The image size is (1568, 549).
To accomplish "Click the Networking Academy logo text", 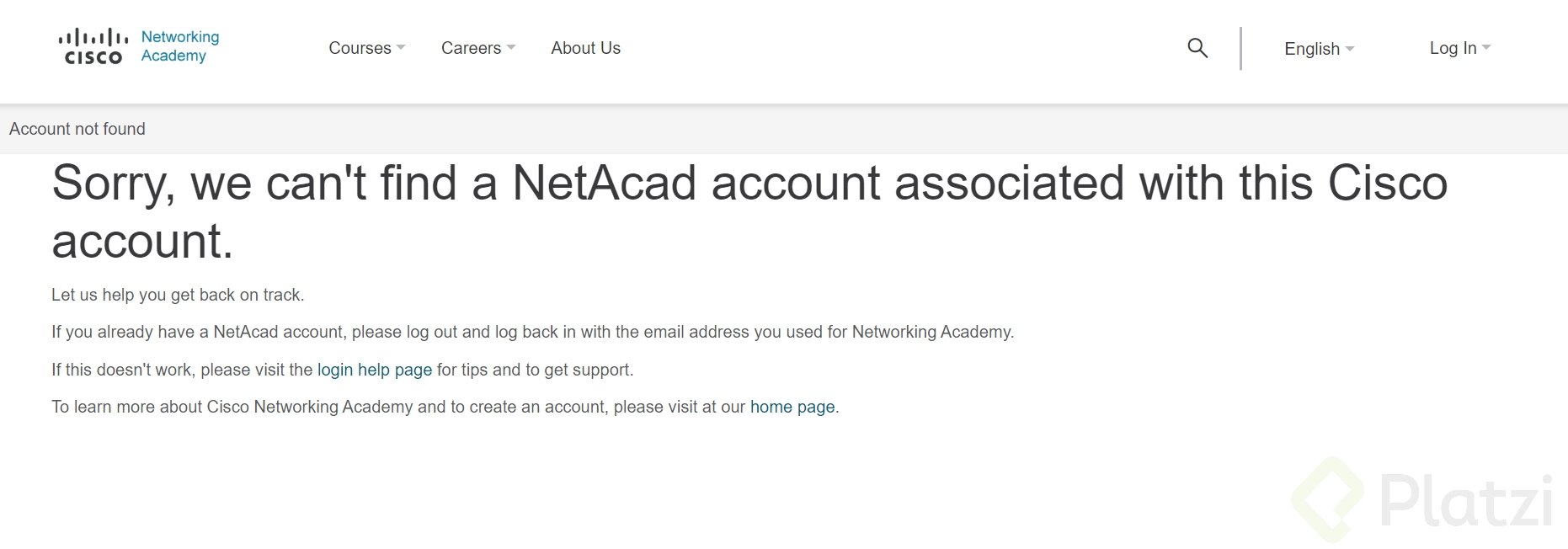I will (x=179, y=46).
